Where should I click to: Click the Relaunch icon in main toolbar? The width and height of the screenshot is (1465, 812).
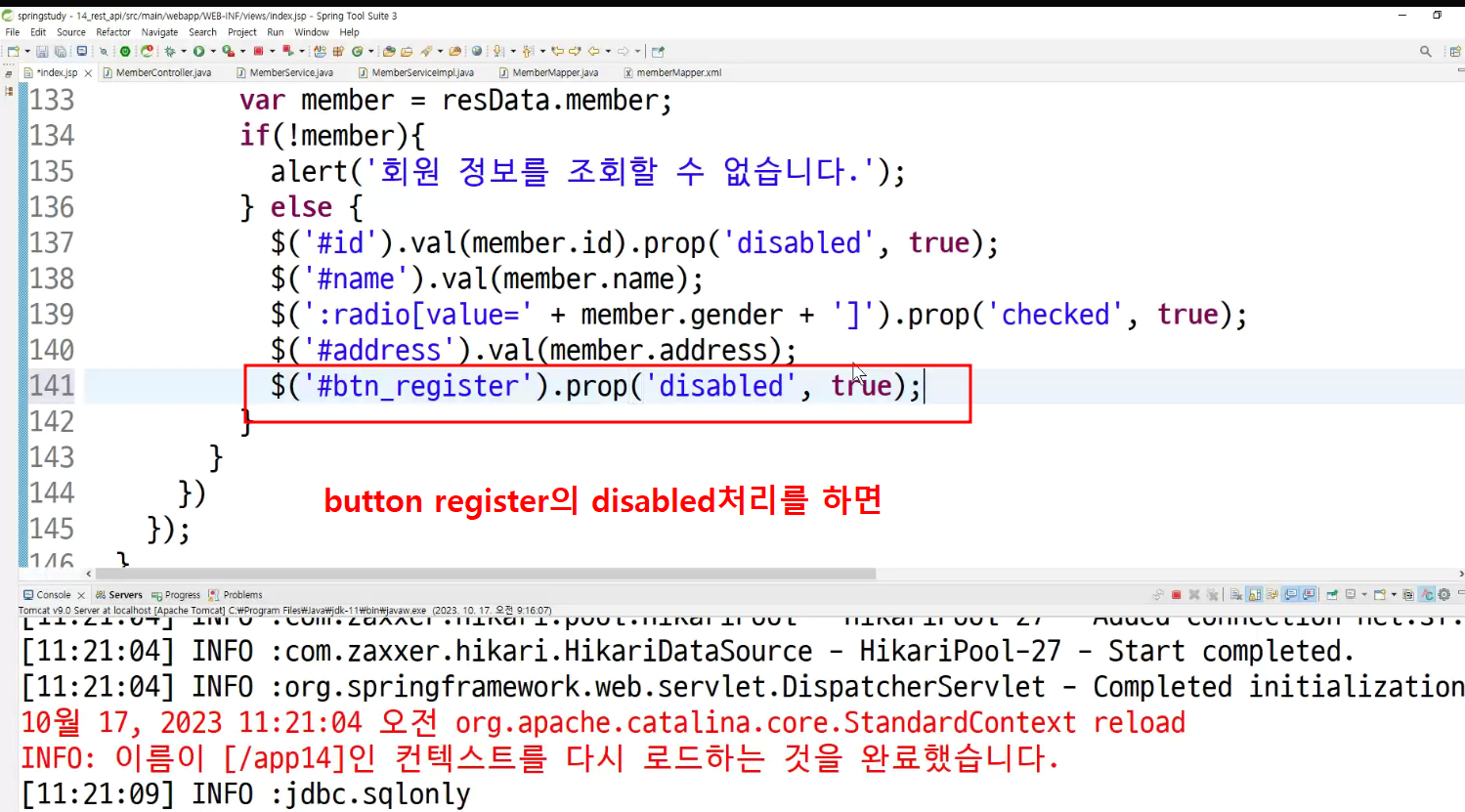[147, 51]
